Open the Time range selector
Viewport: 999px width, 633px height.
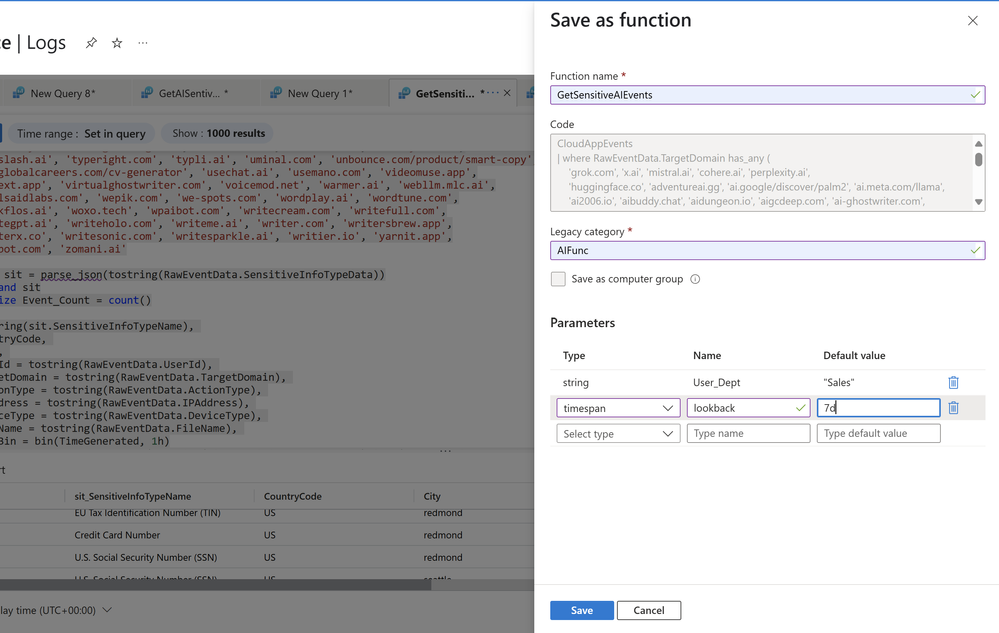[81, 133]
